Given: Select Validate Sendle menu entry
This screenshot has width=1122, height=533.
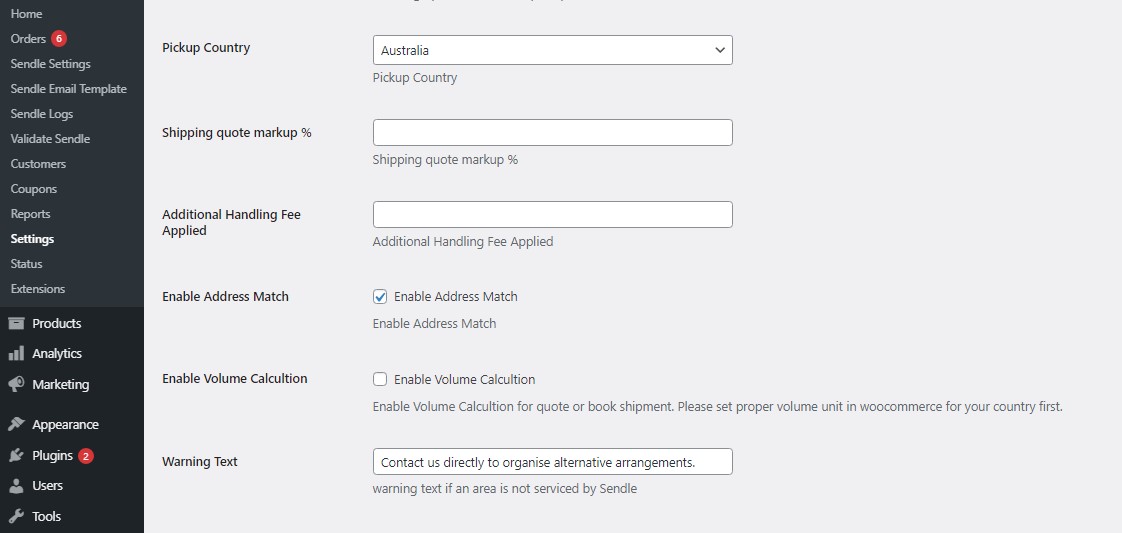Looking at the screenshot, I should click(x=50, y=139).
